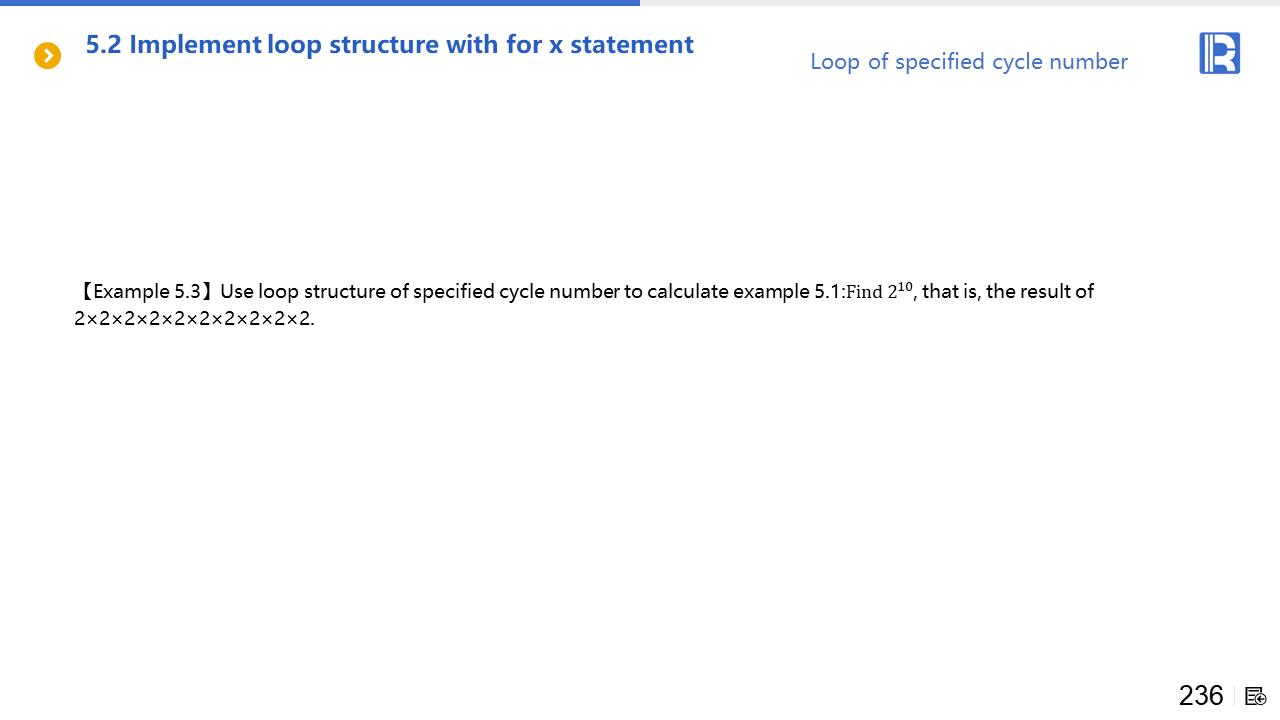Click the word 'Find' before the formula
The height and width of the screenshot is (720, 1280).
pos(865,293)
